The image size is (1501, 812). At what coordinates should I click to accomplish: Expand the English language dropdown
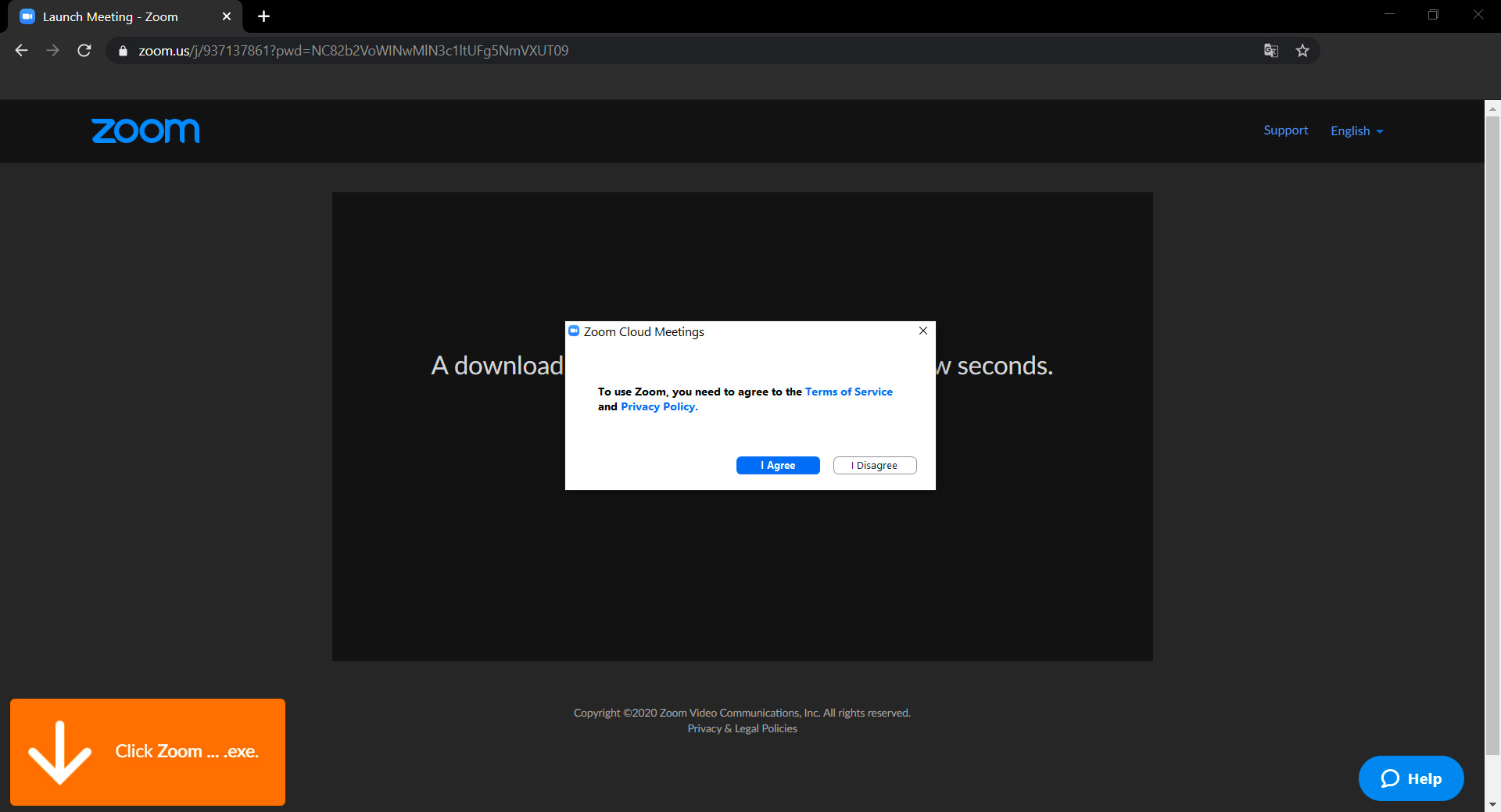[1357, 131]
